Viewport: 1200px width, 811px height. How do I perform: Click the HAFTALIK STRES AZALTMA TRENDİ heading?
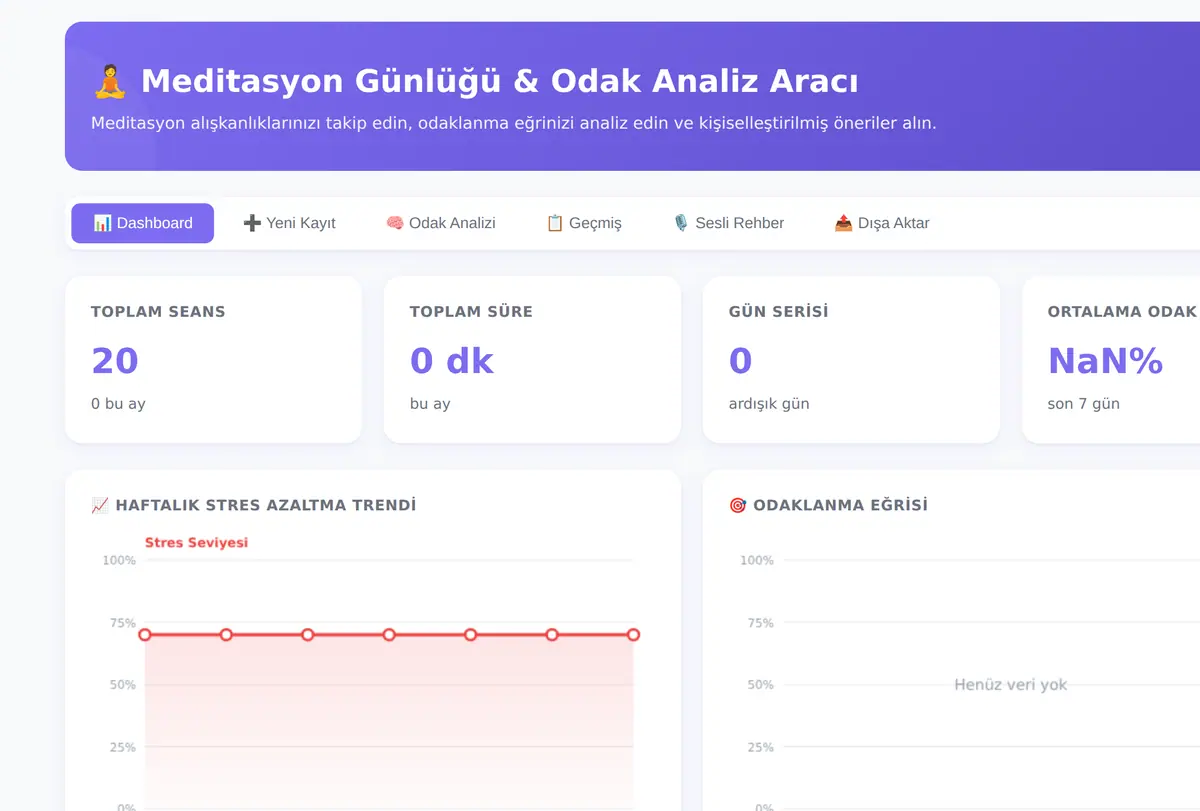(x=266, y=506)
